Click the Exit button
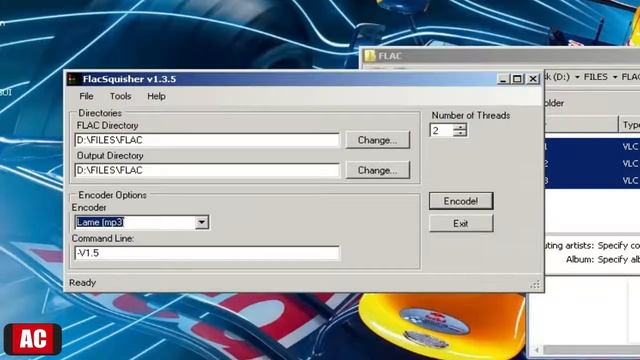 pyautogui.click(x=461, y=224)
